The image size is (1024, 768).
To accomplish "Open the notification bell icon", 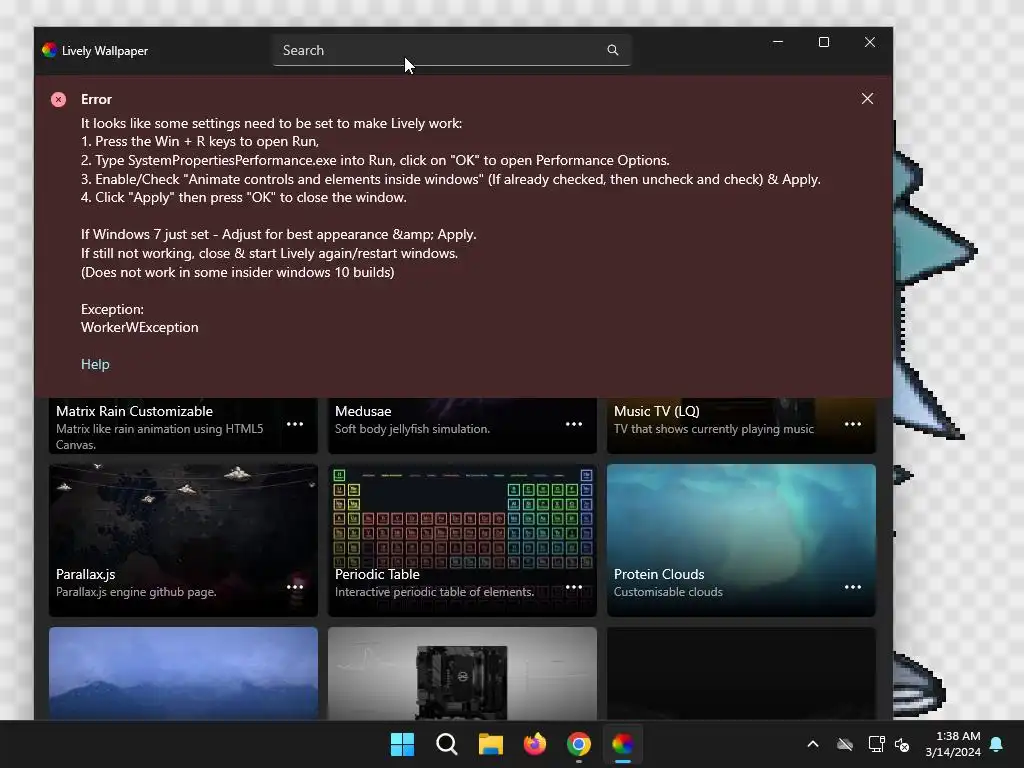I will coord(997,744).
